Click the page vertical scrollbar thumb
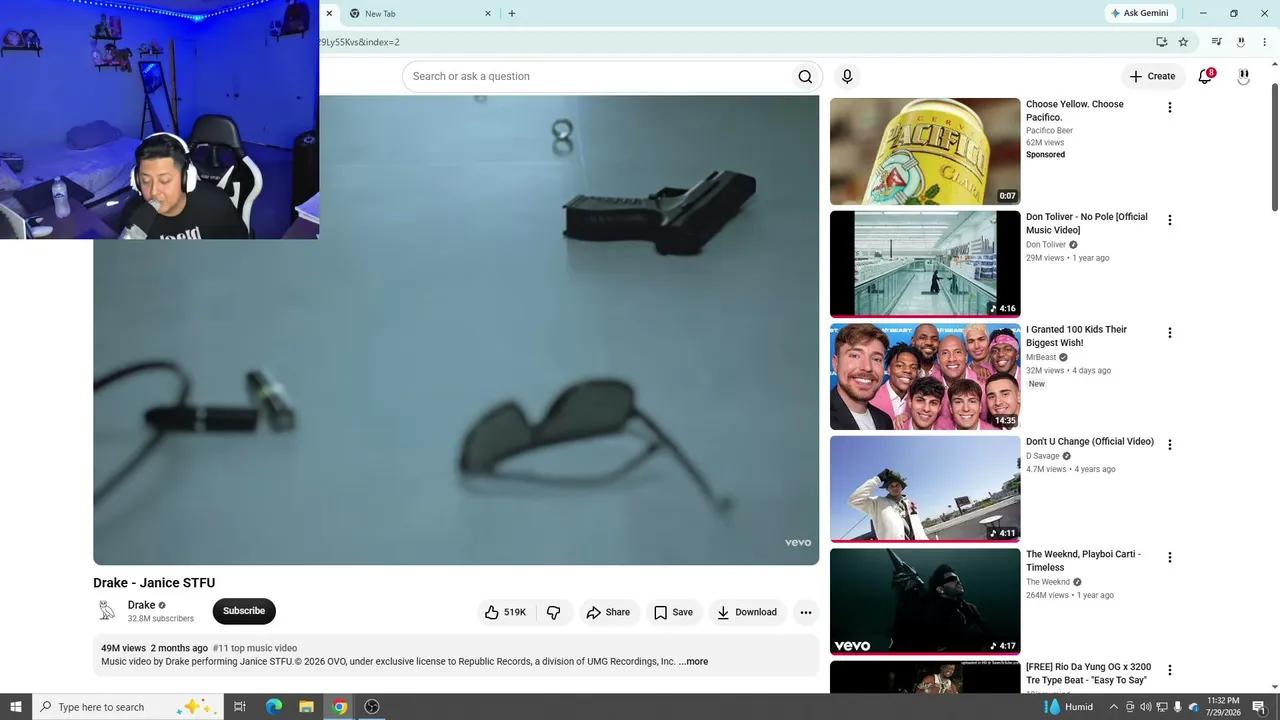 (x=1274, y=147)
